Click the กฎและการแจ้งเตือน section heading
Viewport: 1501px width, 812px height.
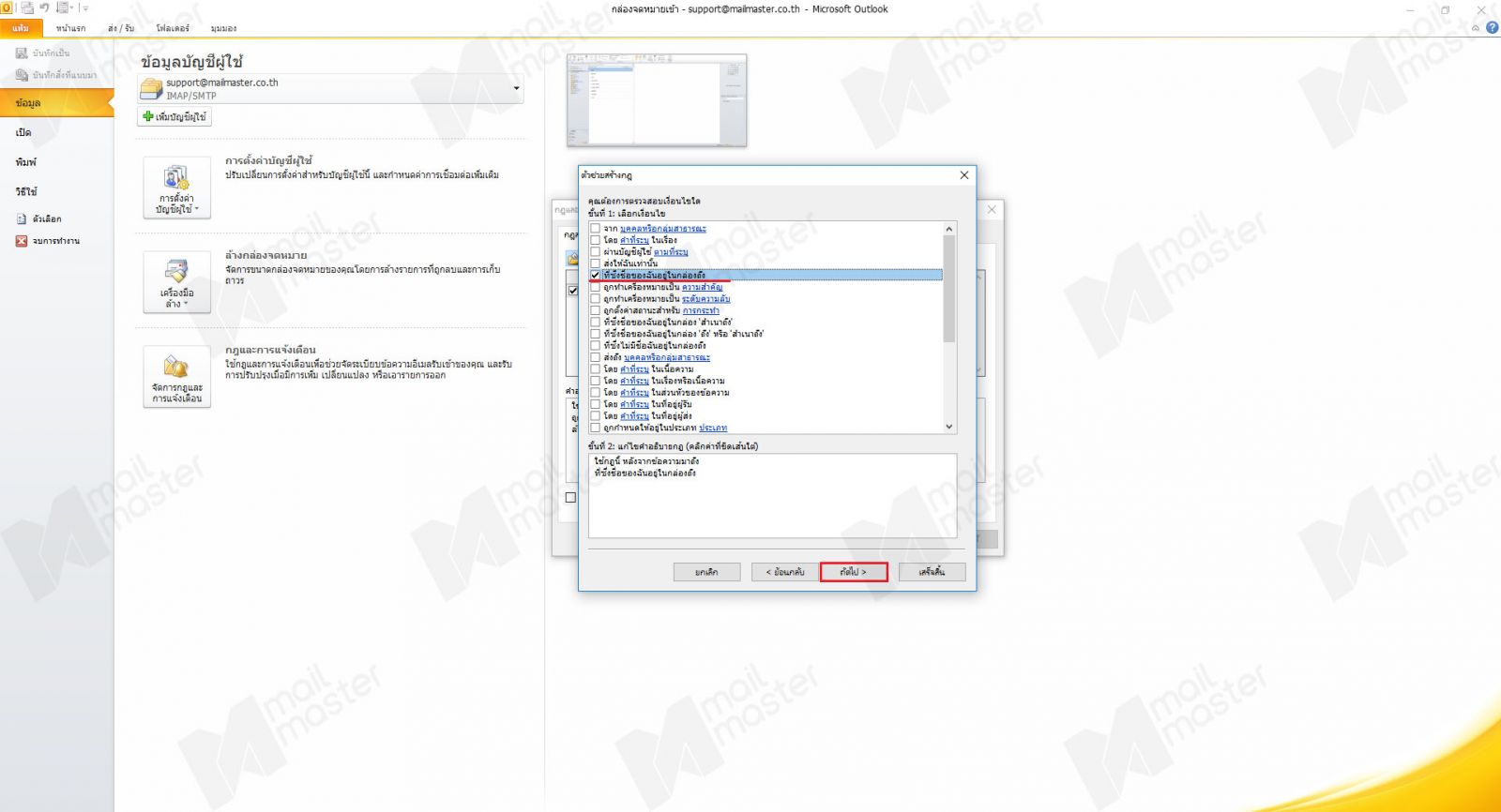pyautogui.click(x=270, y=350)
